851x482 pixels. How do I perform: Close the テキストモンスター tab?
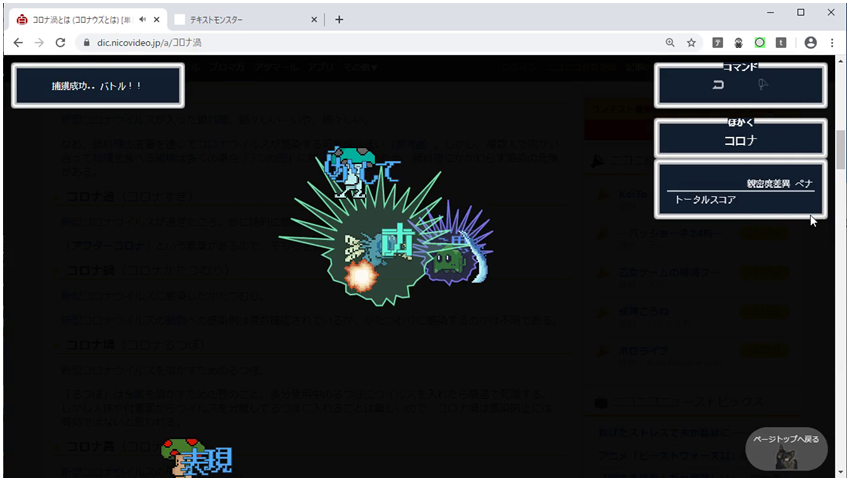click(x=314, y=20)
